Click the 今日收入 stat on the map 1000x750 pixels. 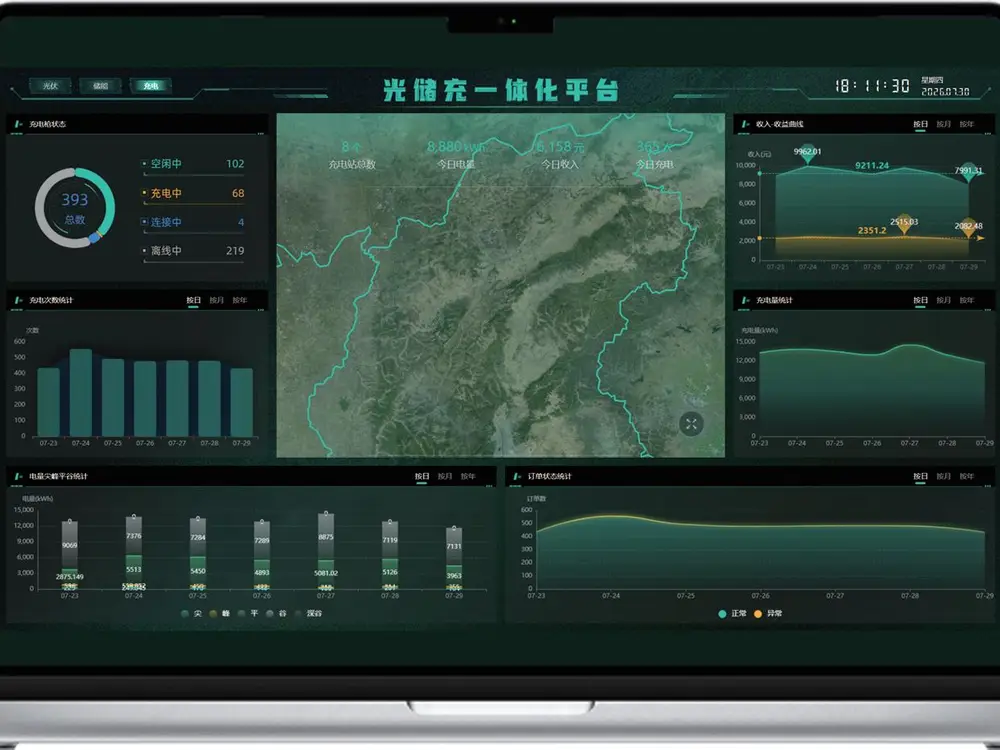click(560, 156)
